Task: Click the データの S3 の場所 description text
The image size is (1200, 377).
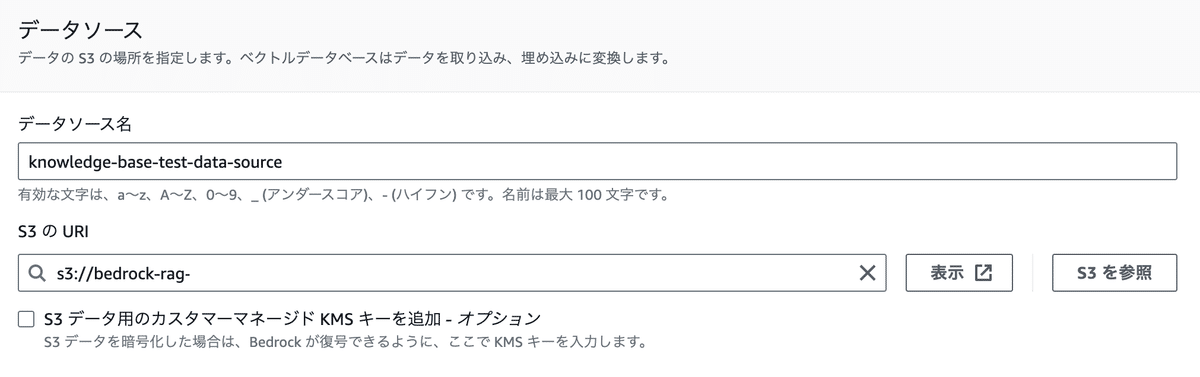Action: (343, 59)
